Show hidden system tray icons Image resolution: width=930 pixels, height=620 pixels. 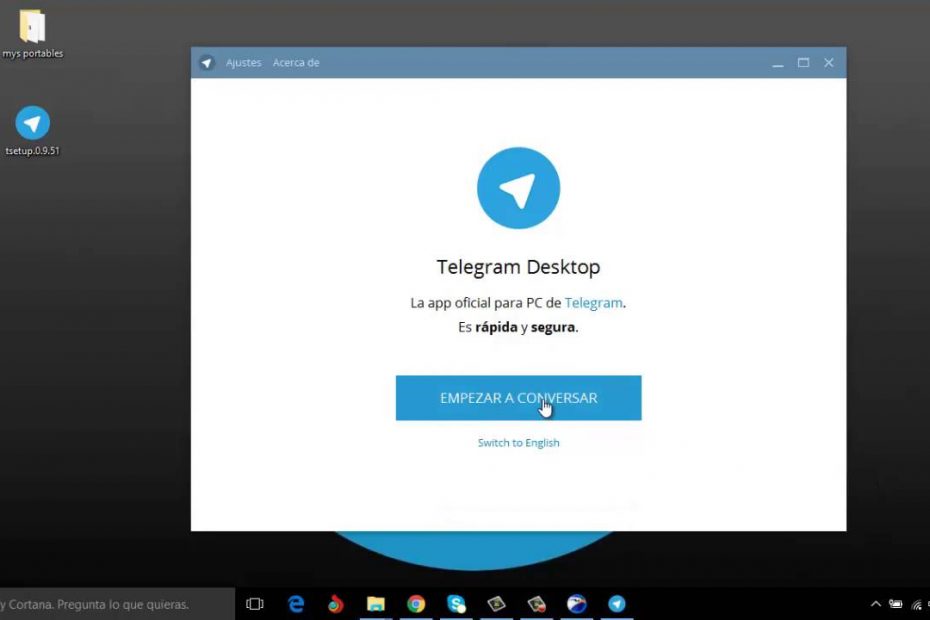(875, 604)
